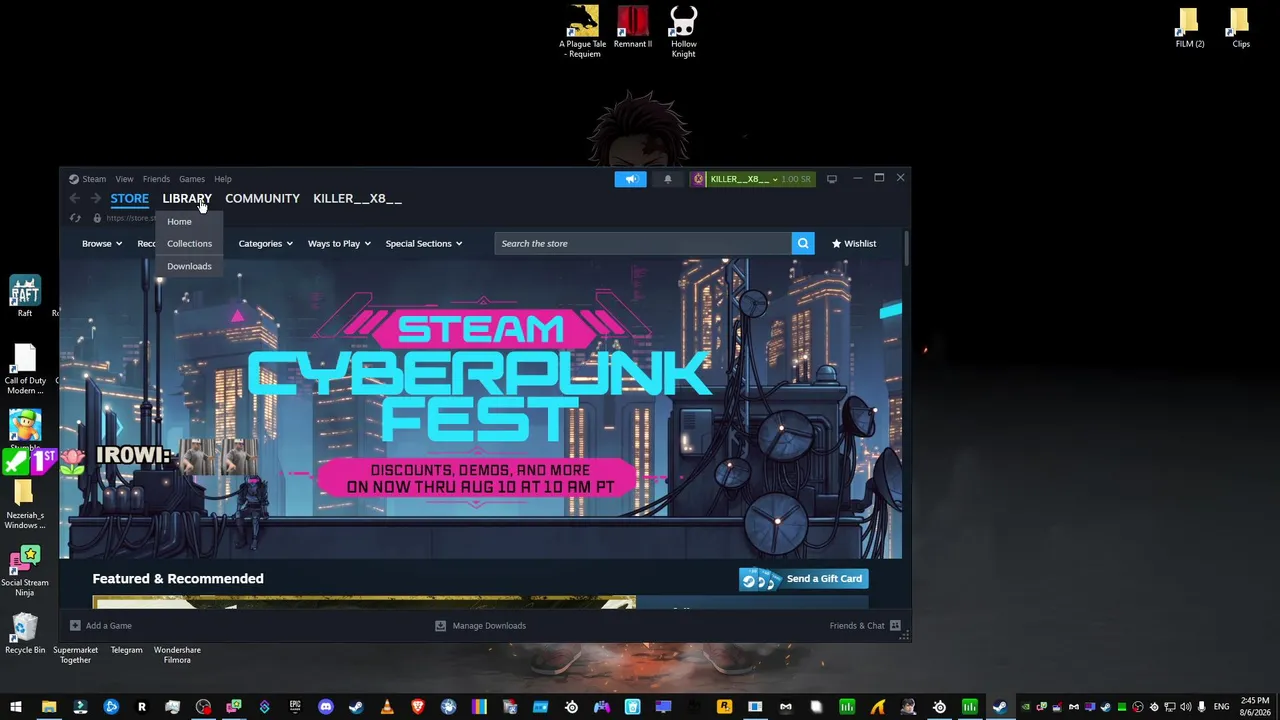This screenshot has height=720, width=1280.
Task: Open the Steam notifications bell
Action: point(668,179)
